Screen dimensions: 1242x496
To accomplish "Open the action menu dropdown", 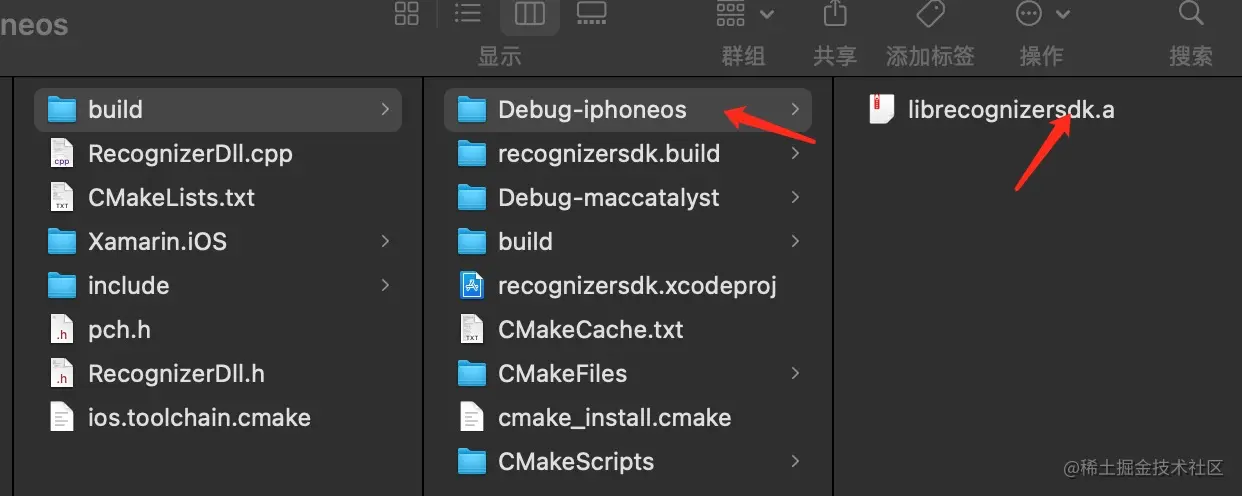I will pos(1042,14).
